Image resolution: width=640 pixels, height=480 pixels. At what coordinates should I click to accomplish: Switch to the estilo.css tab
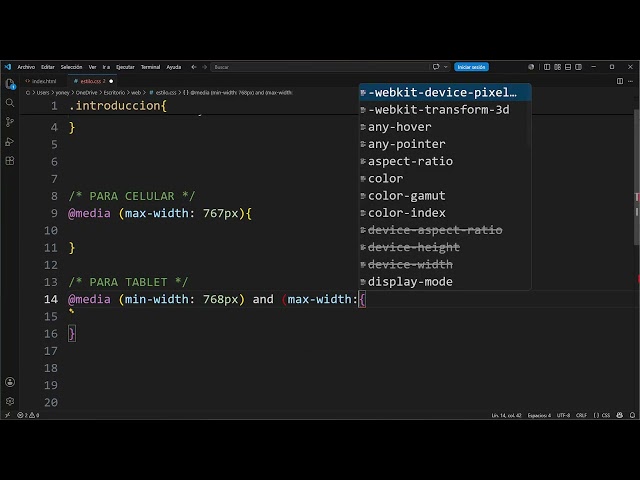90,81
